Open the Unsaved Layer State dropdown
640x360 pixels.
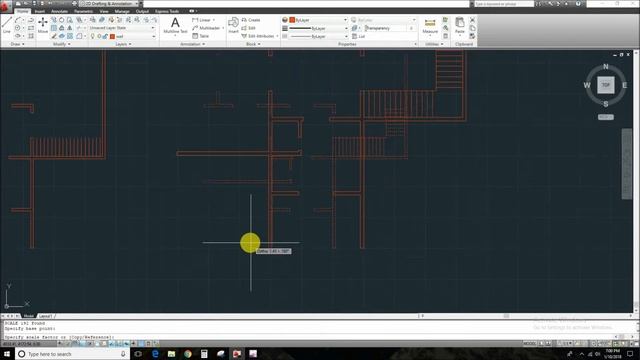click(122, 28)
